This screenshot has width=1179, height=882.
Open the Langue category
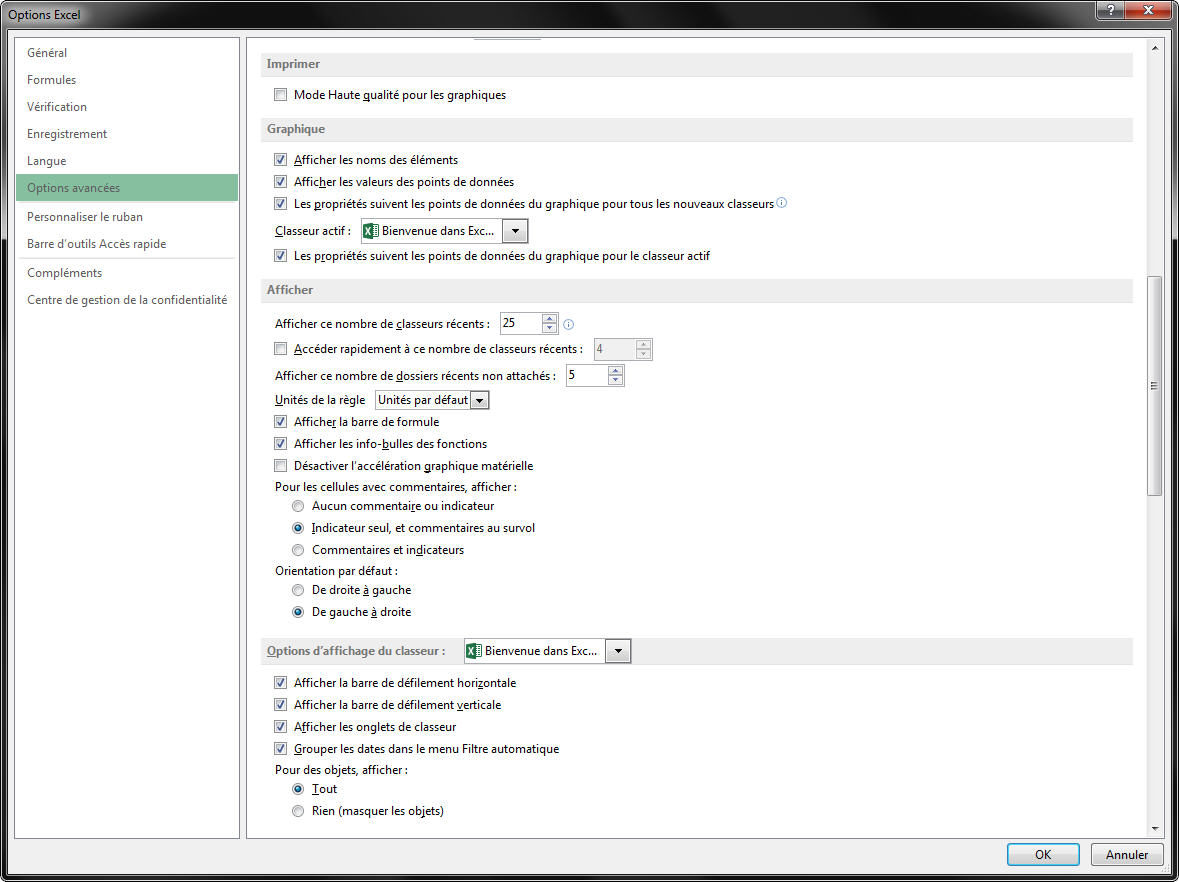click(x=126, y=161)
